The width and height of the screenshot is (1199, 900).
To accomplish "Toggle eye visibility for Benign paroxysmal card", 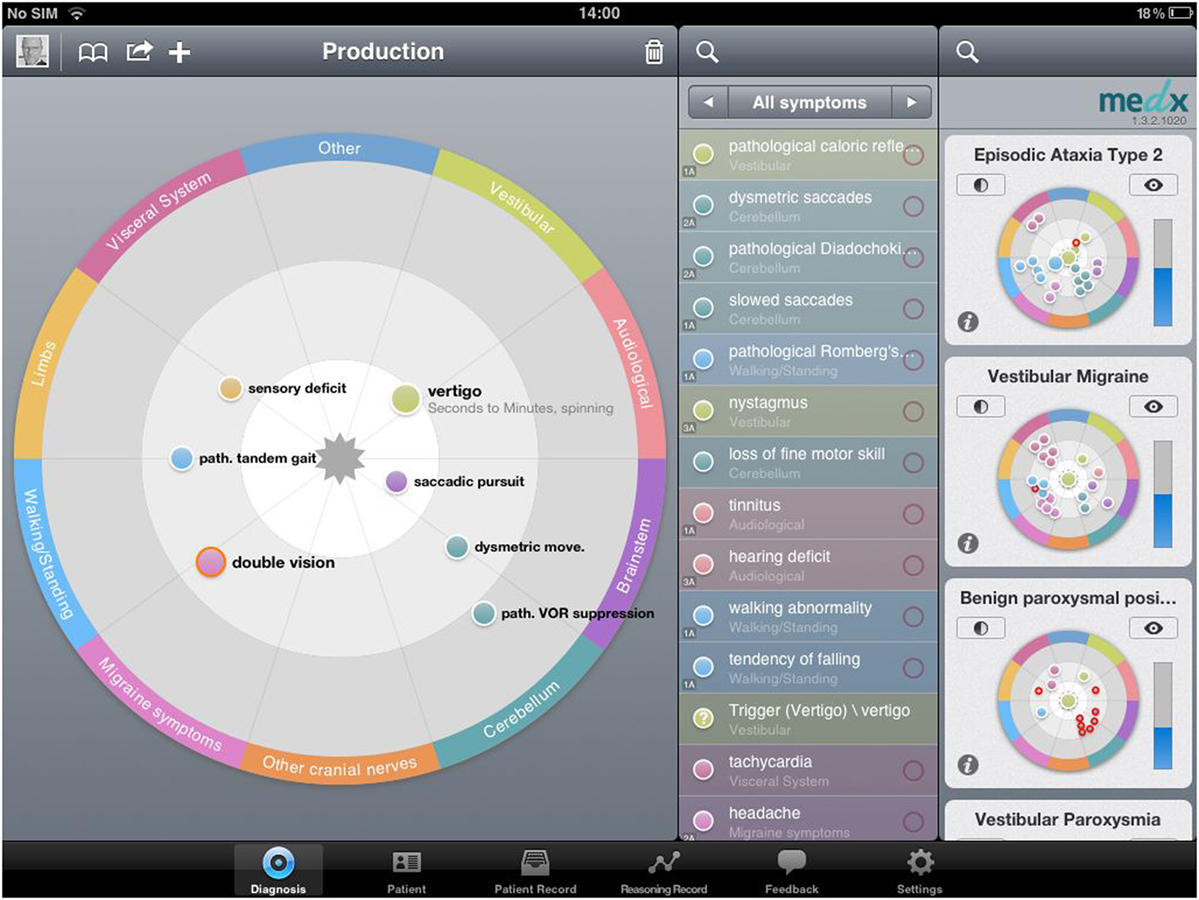I will [x=1153, y=629].
